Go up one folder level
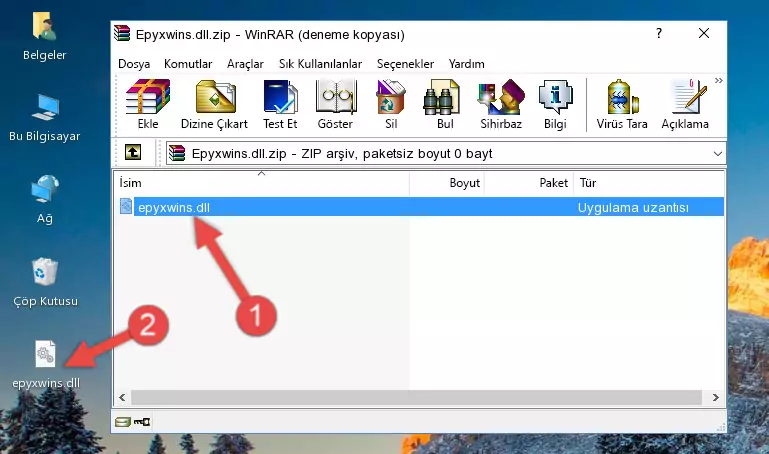This screenshot has height=454, width=769. (133, 152)
